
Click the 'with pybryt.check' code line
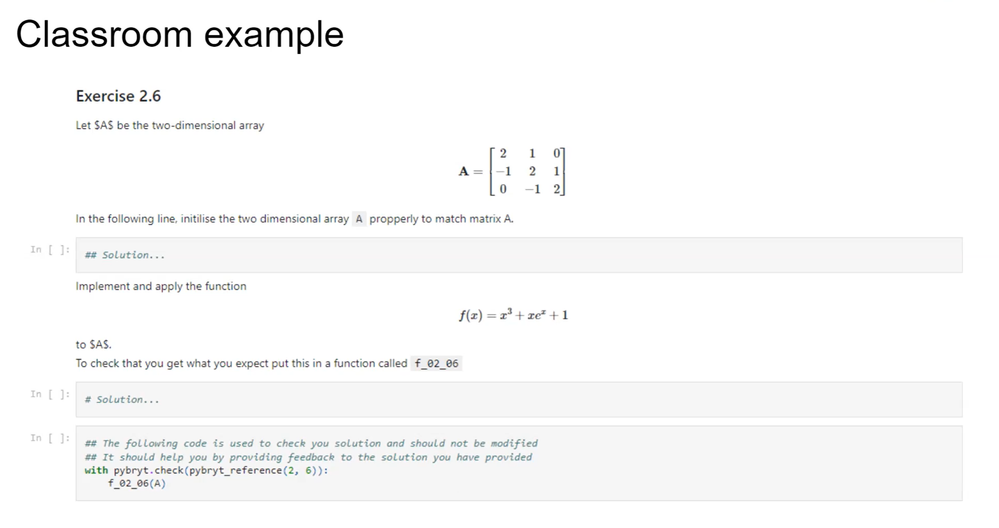click(x=206, y=470)
